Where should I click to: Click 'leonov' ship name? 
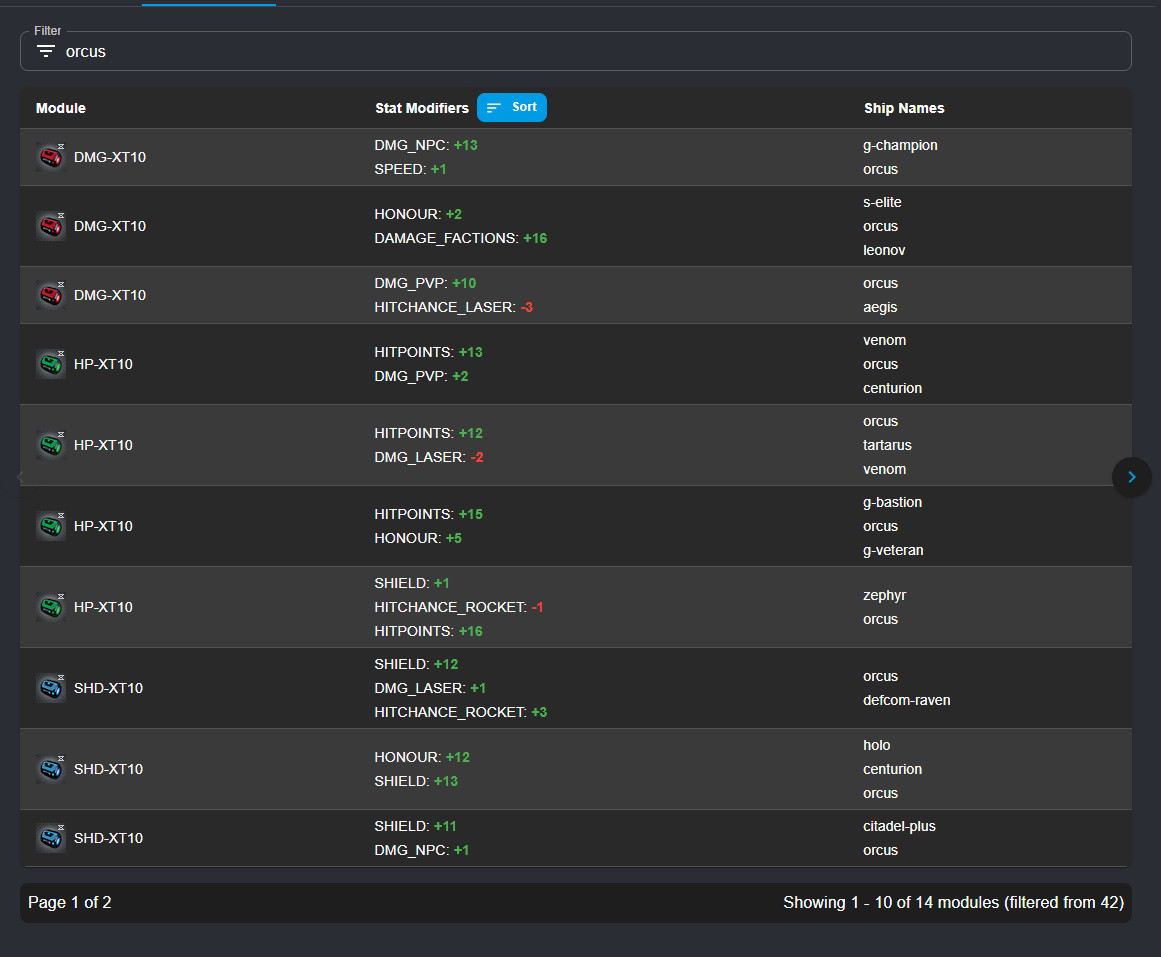pyautogui.click(x=884, y=250)
